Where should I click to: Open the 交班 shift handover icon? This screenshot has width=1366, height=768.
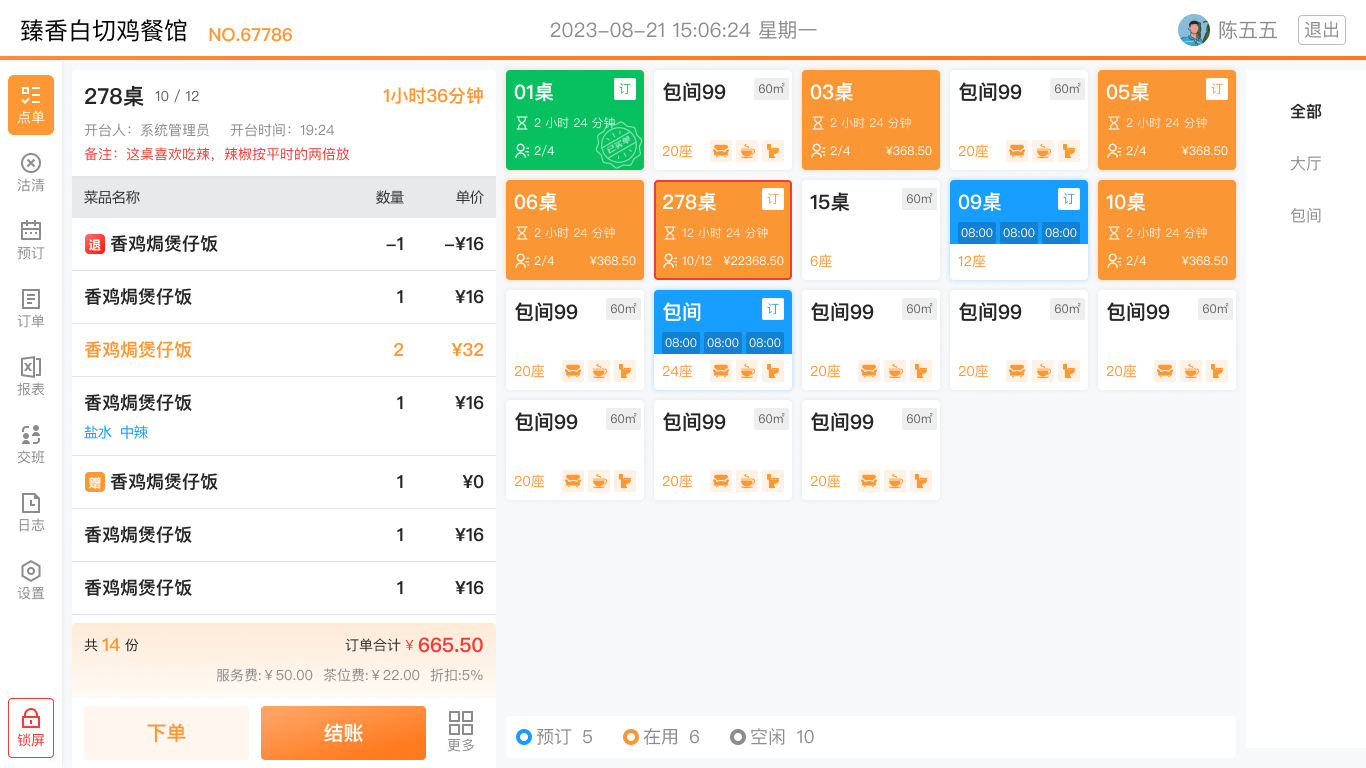point(31,436)
